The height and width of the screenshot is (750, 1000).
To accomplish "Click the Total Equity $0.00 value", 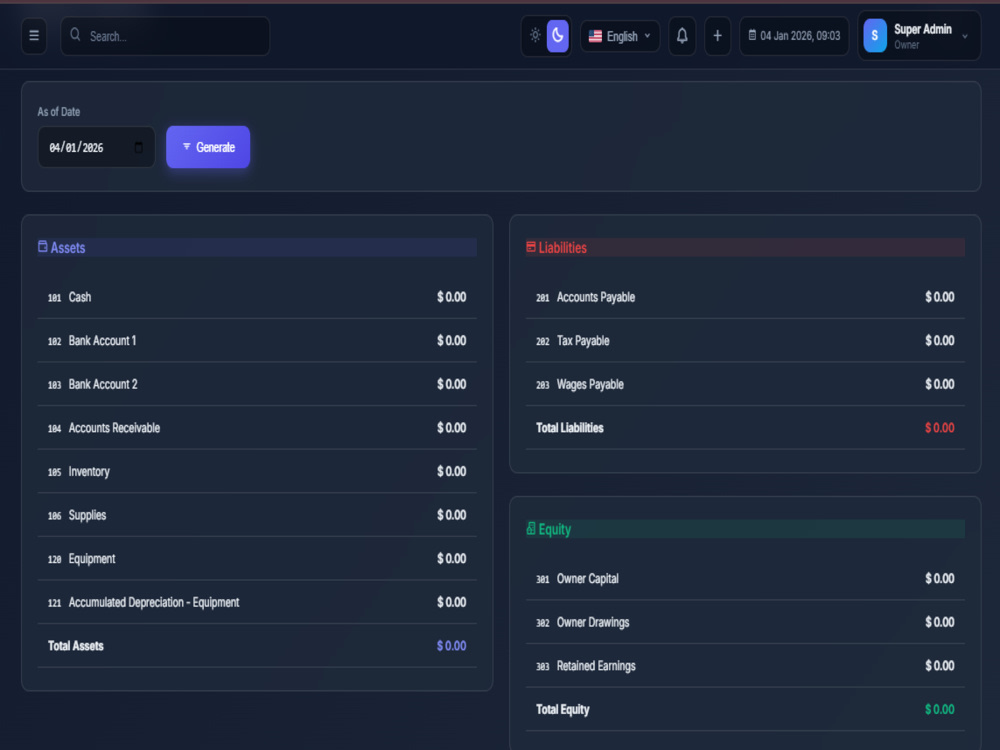I will (939, 709).
